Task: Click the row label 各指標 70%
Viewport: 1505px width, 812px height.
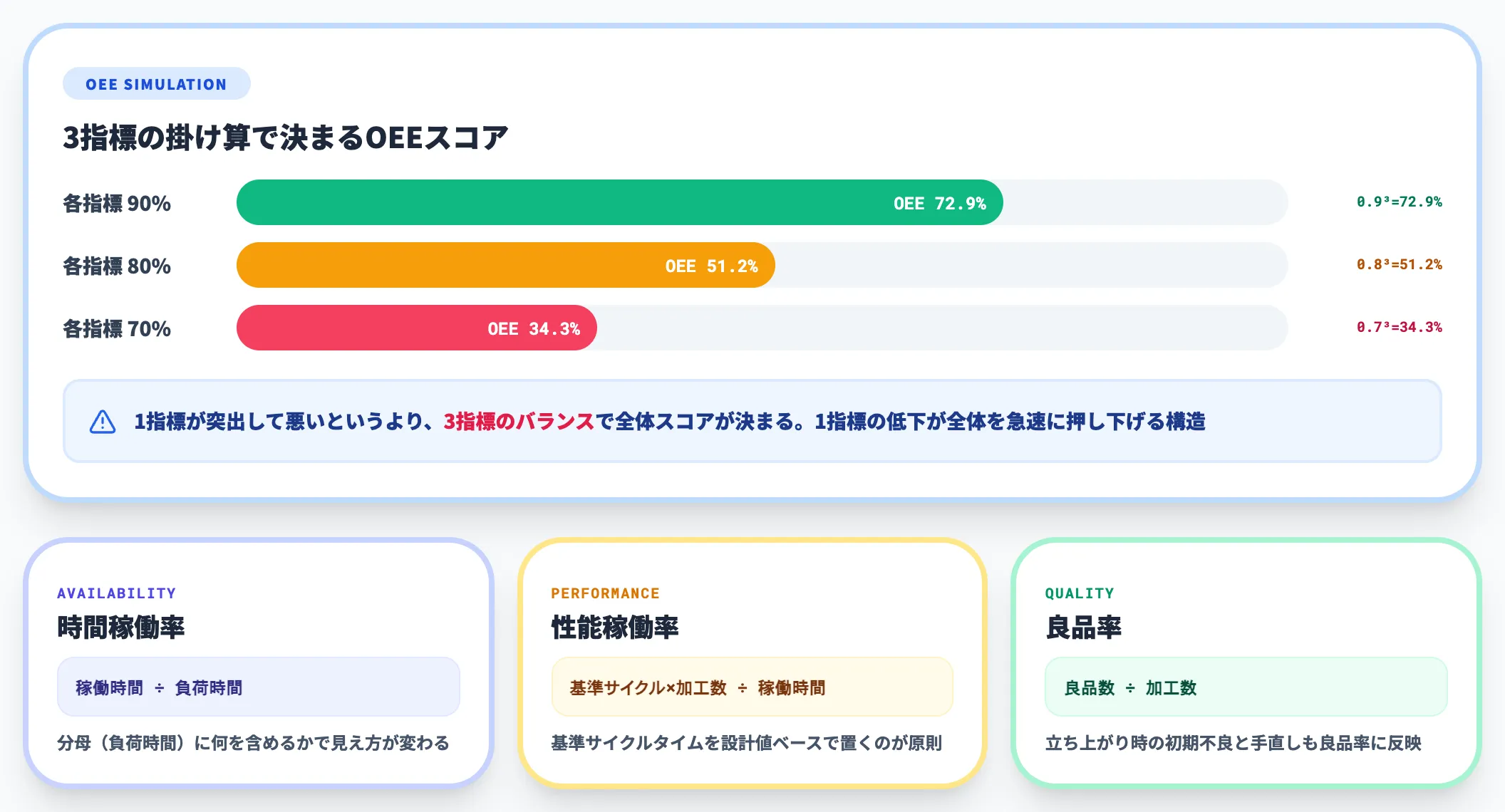Action: pos(117,329)
